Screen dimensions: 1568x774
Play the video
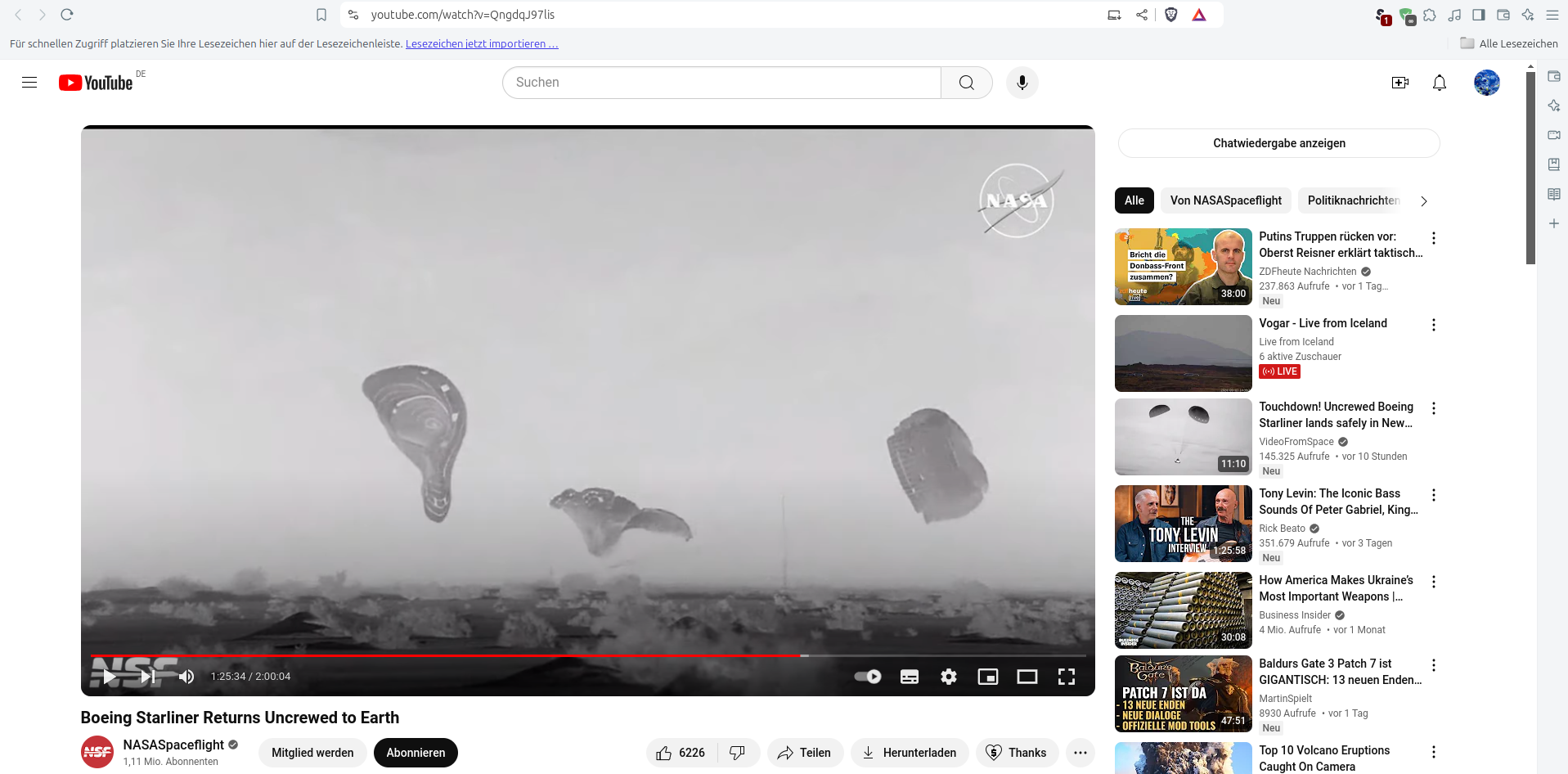(x=110, y=677)
